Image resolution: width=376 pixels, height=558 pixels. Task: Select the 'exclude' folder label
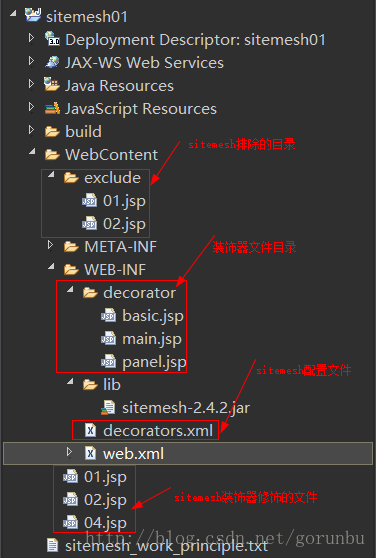(x=112, y=178)
